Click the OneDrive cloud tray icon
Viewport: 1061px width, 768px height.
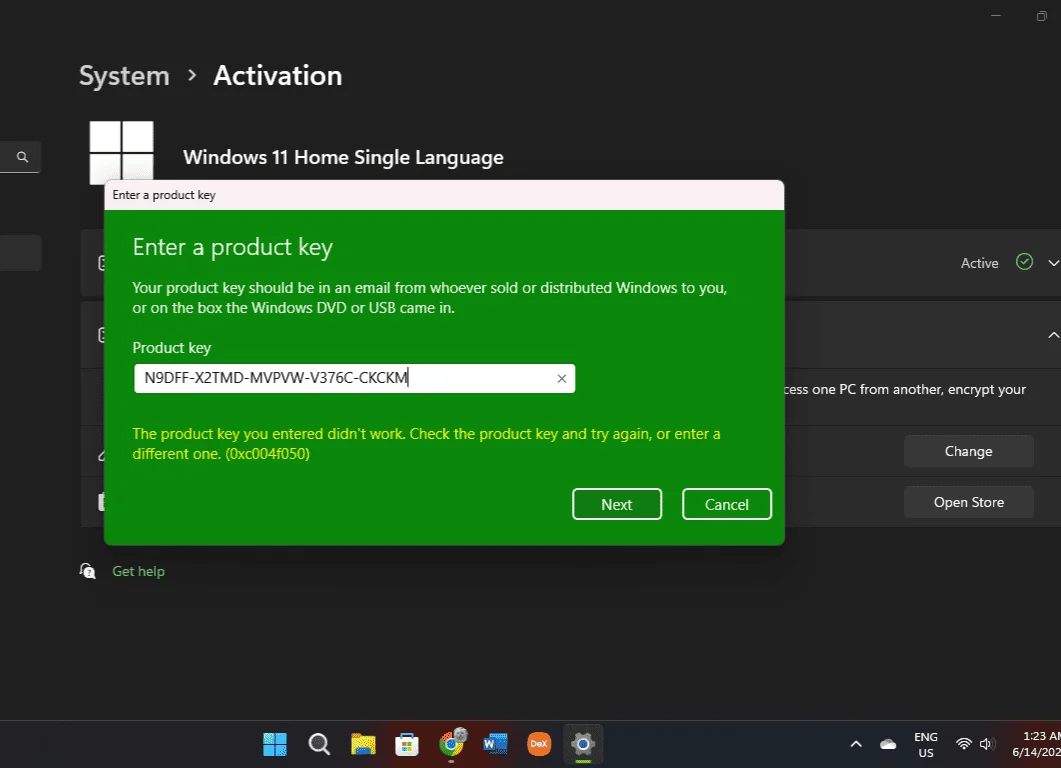[888, 744]
